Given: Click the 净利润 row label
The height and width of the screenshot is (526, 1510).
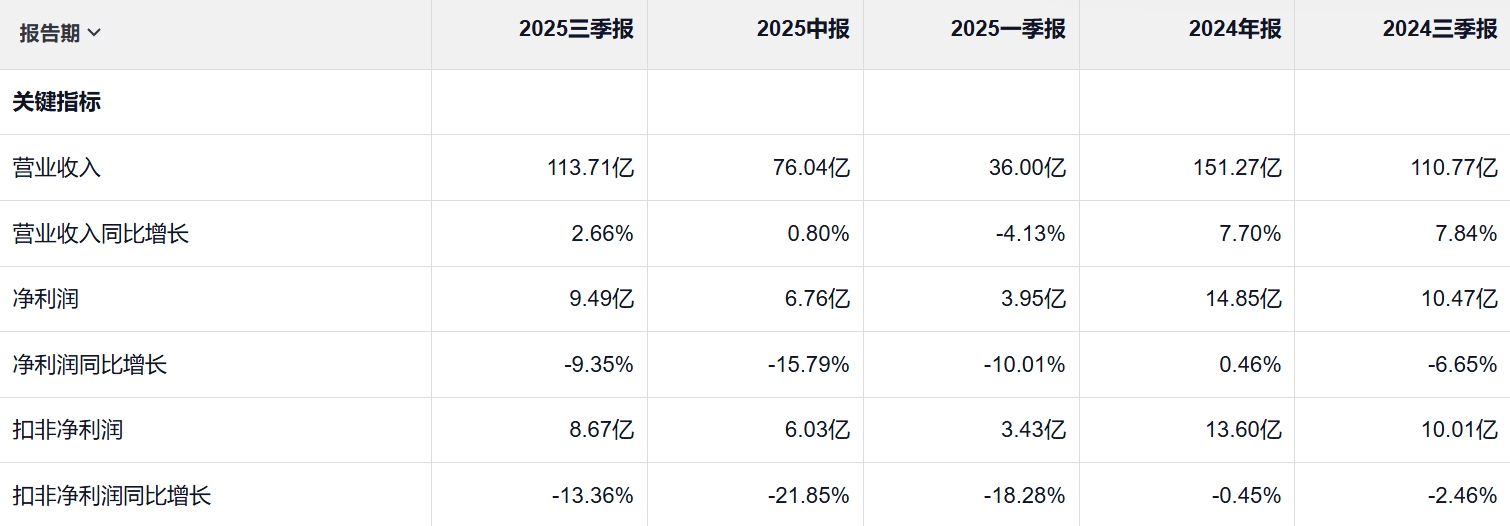Looking at the screenshot, I should click(x=45, y=299).
